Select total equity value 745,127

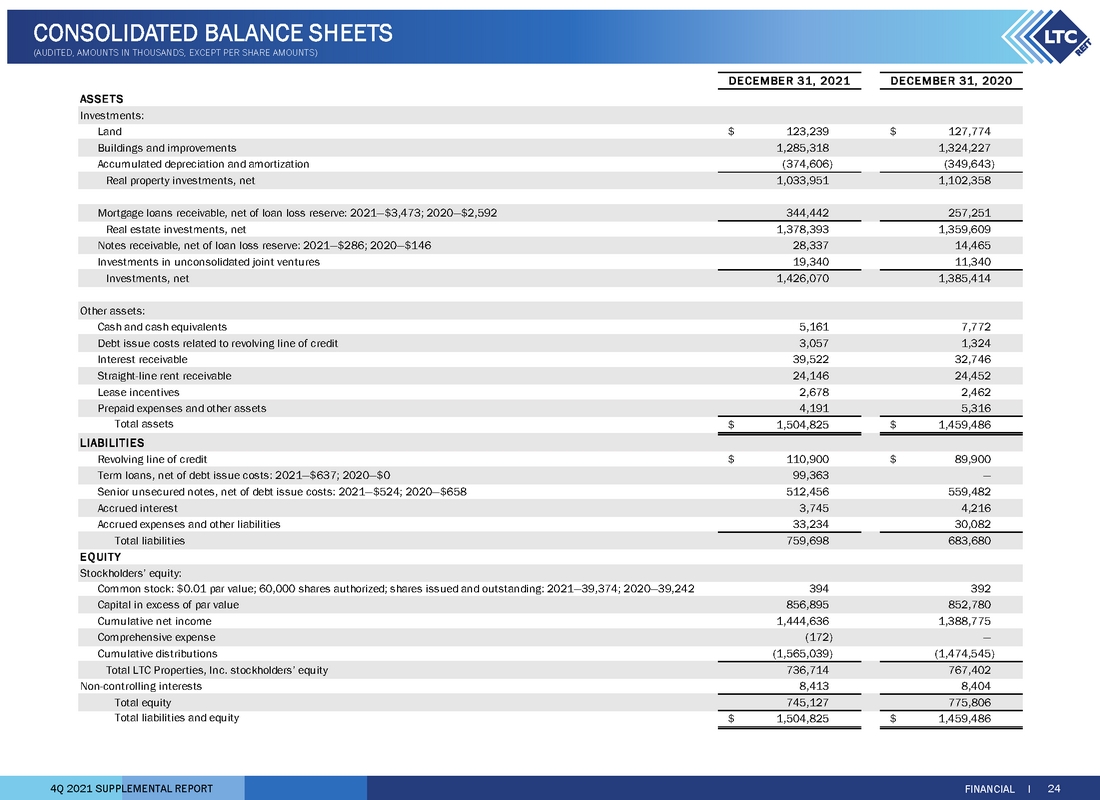(807, 702)
